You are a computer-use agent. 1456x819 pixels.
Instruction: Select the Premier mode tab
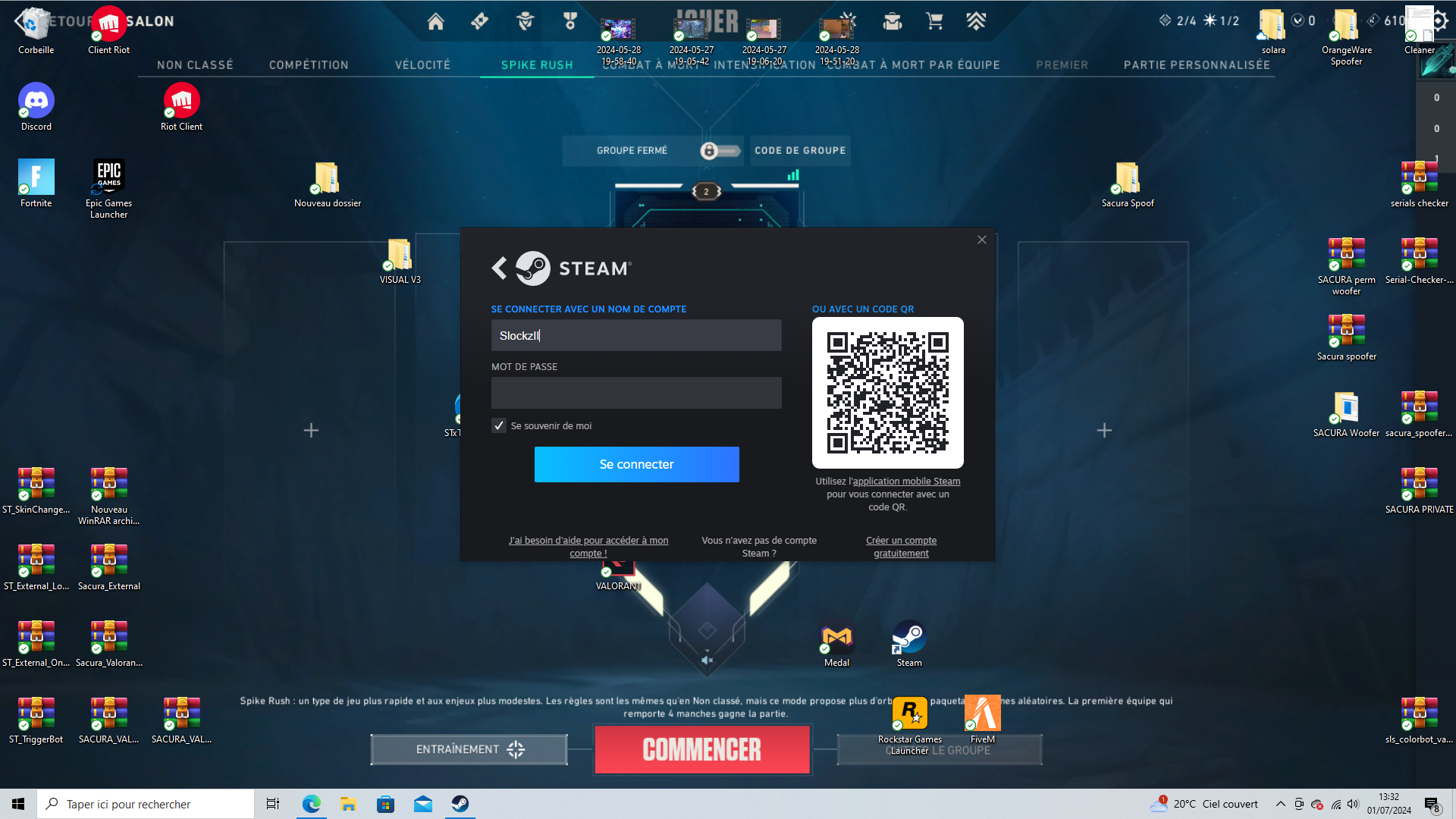click(x=1062, y=65)
